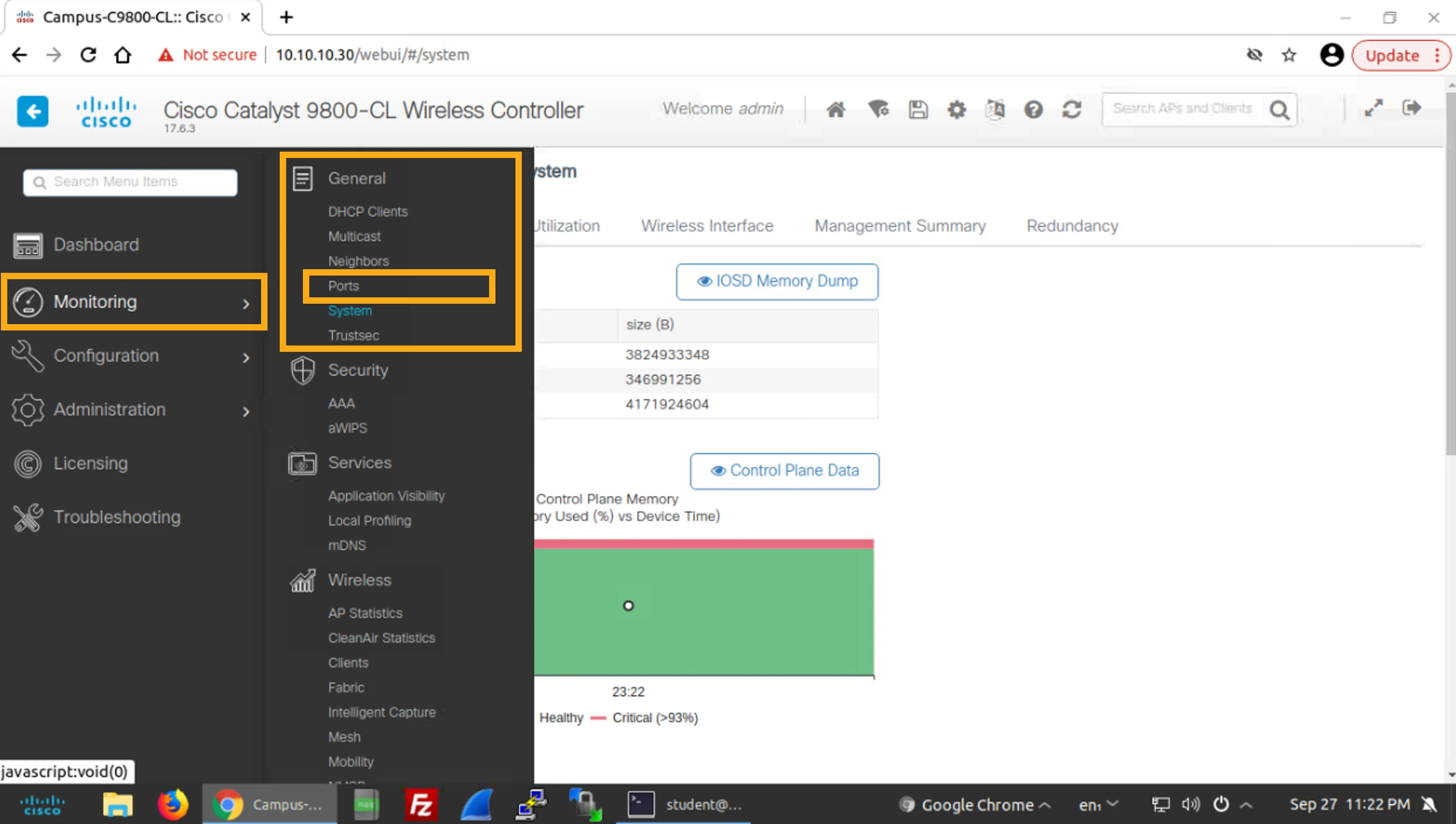Select Ports under the General menu

point(344,286)
